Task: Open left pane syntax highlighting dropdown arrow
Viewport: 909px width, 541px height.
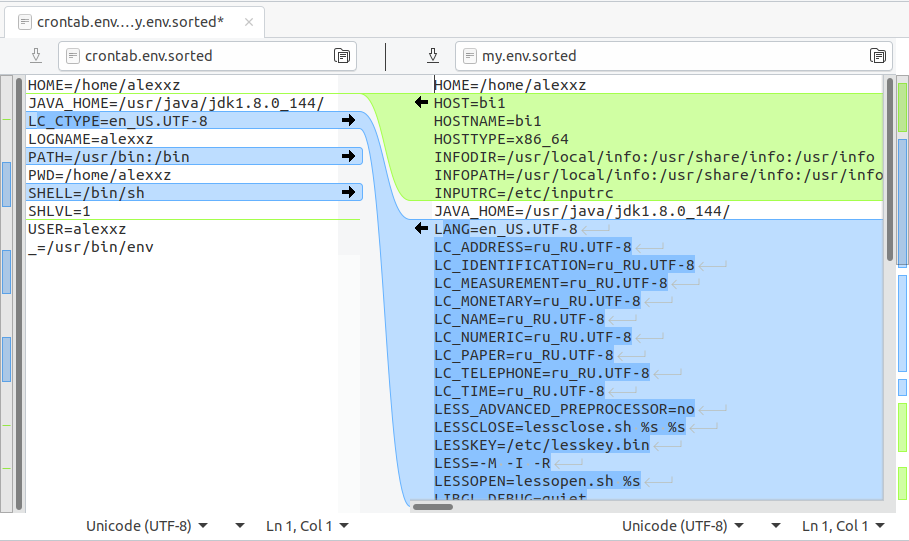Action: pos(239,526)
